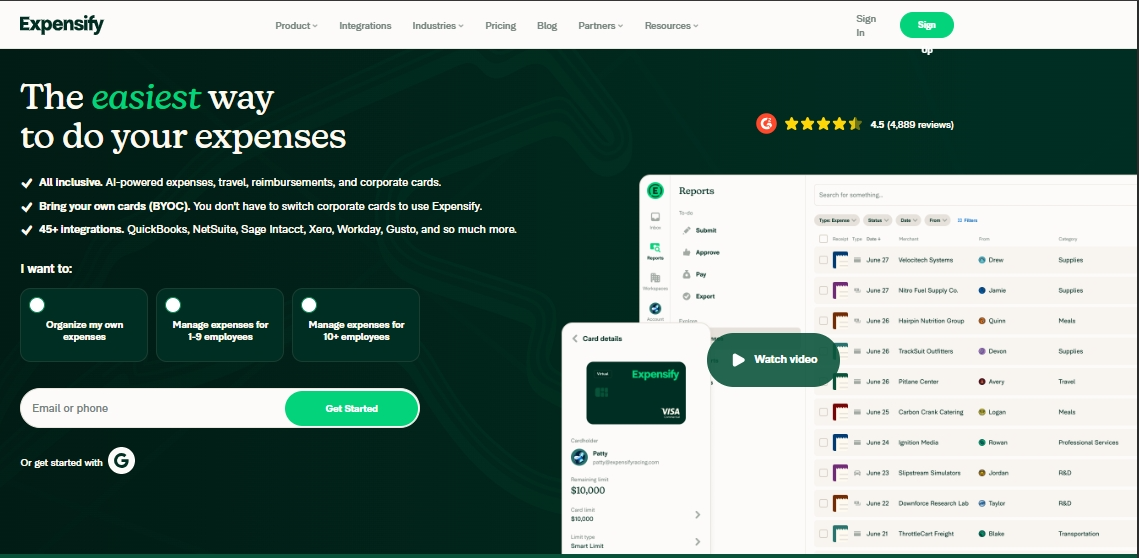
Task: Select "Organize my own expenses" option
Action: (84, 325)
